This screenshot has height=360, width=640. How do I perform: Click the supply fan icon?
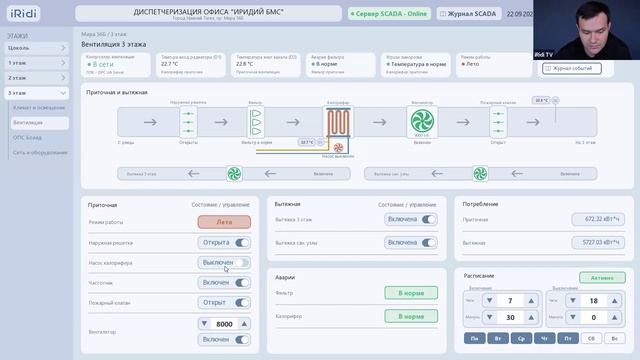click(x=422, y=122)
